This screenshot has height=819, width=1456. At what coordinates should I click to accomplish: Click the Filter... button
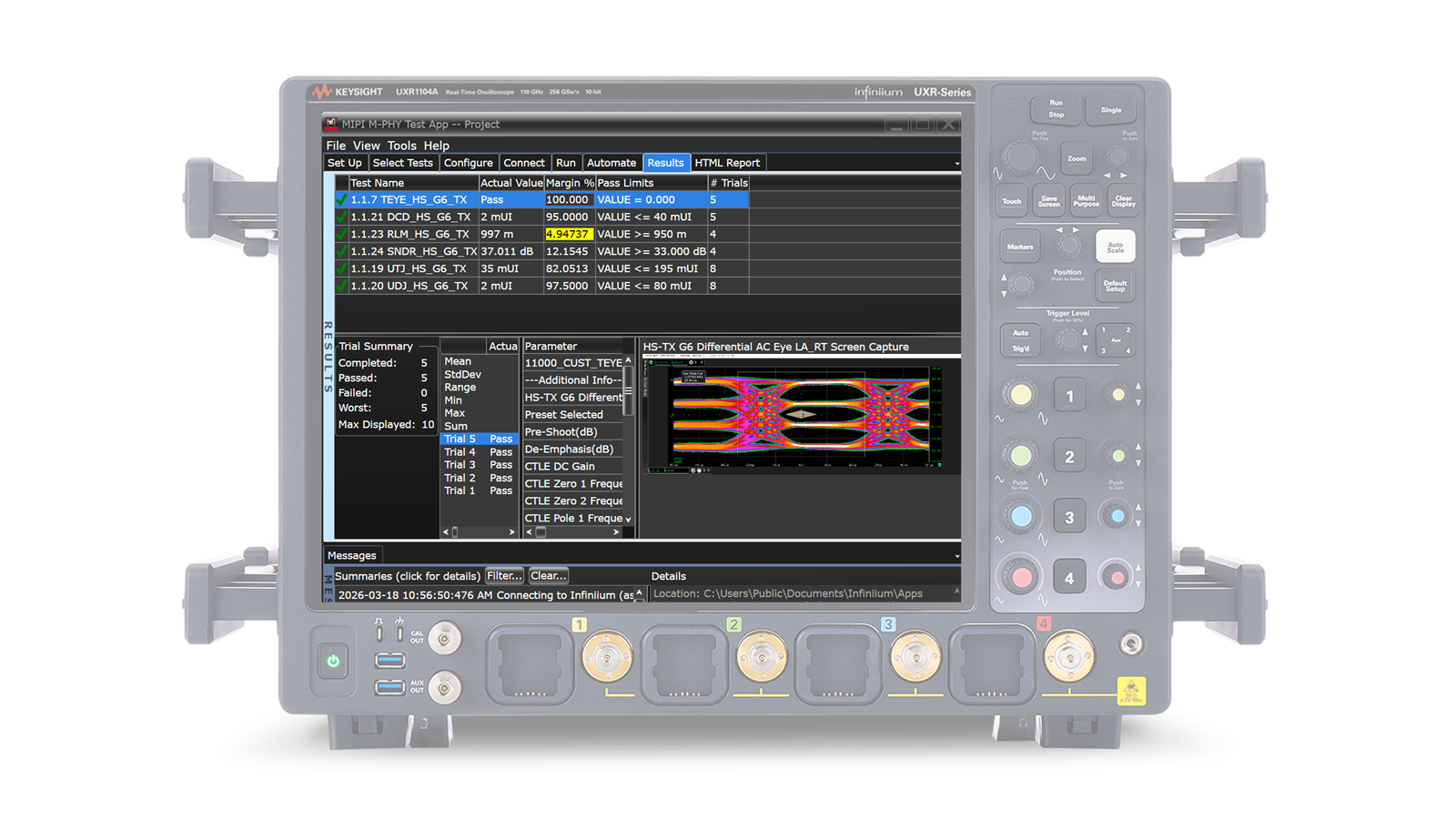(504, 576)
